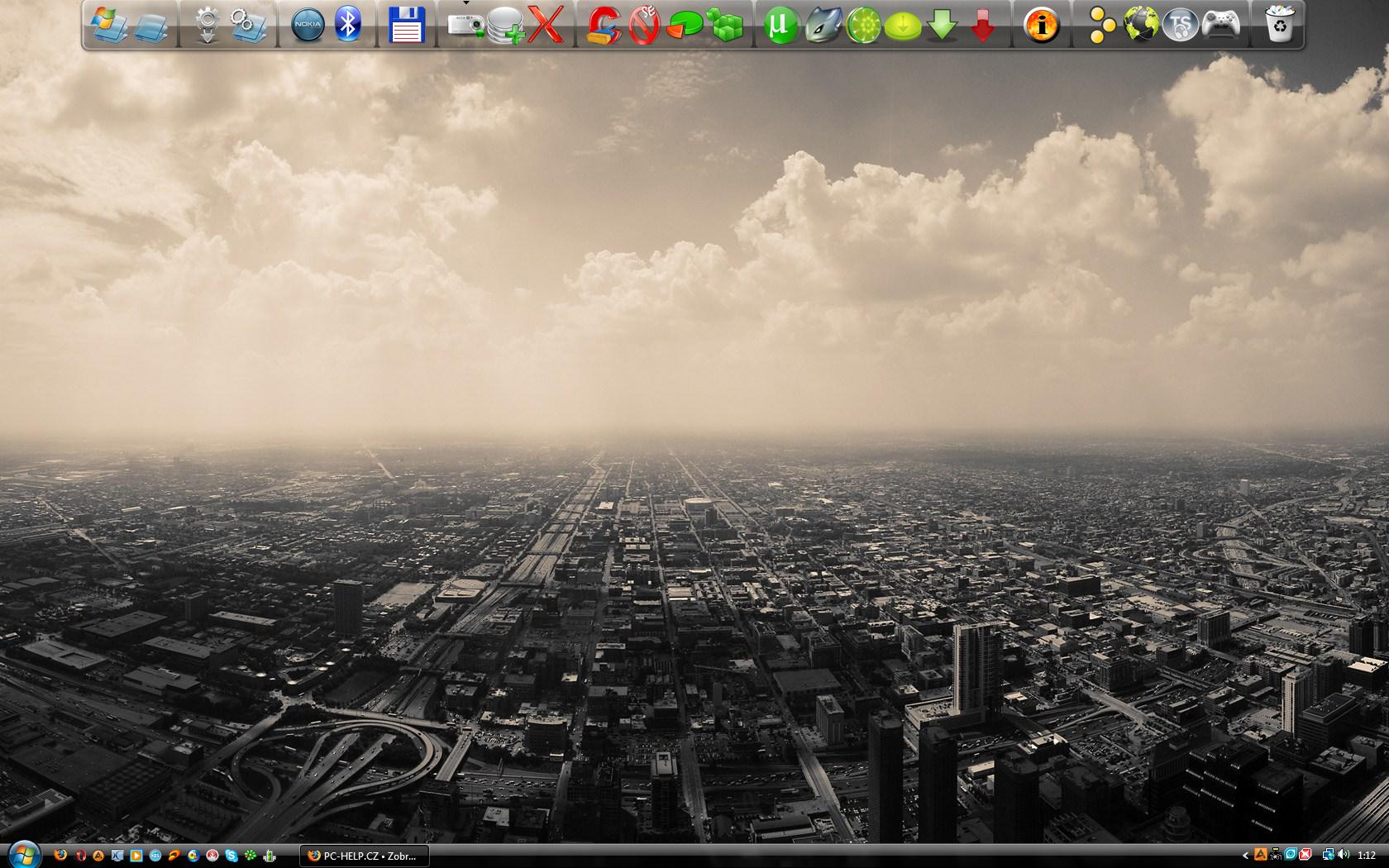Image resolution: width=1389 pixels, height=868 pixels.
Task: Open the camera icon in dock
Action: point(465,25)
